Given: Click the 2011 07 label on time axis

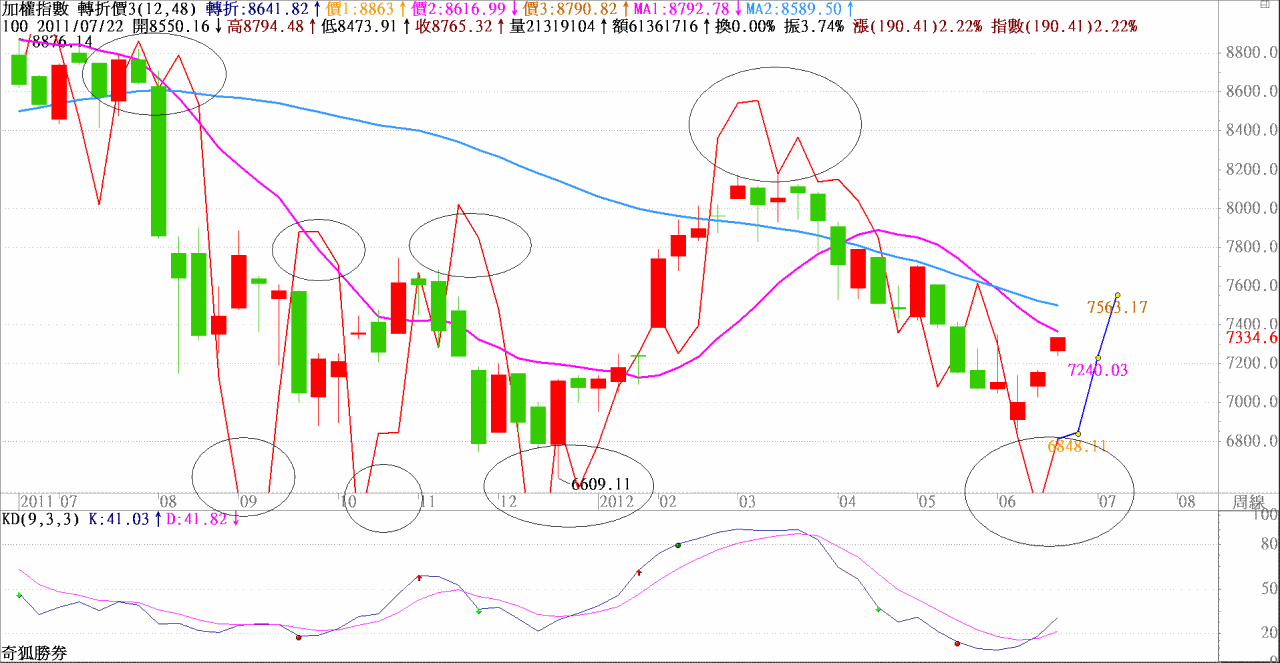Looking at the screenshot, I should pyautogui.click(x=48, y=500).
